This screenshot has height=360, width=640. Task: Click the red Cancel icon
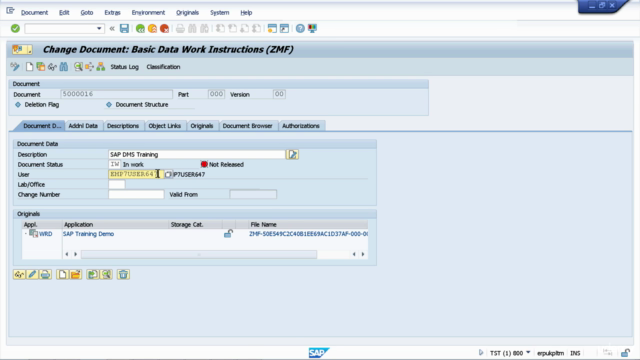(x=164, y=28)
